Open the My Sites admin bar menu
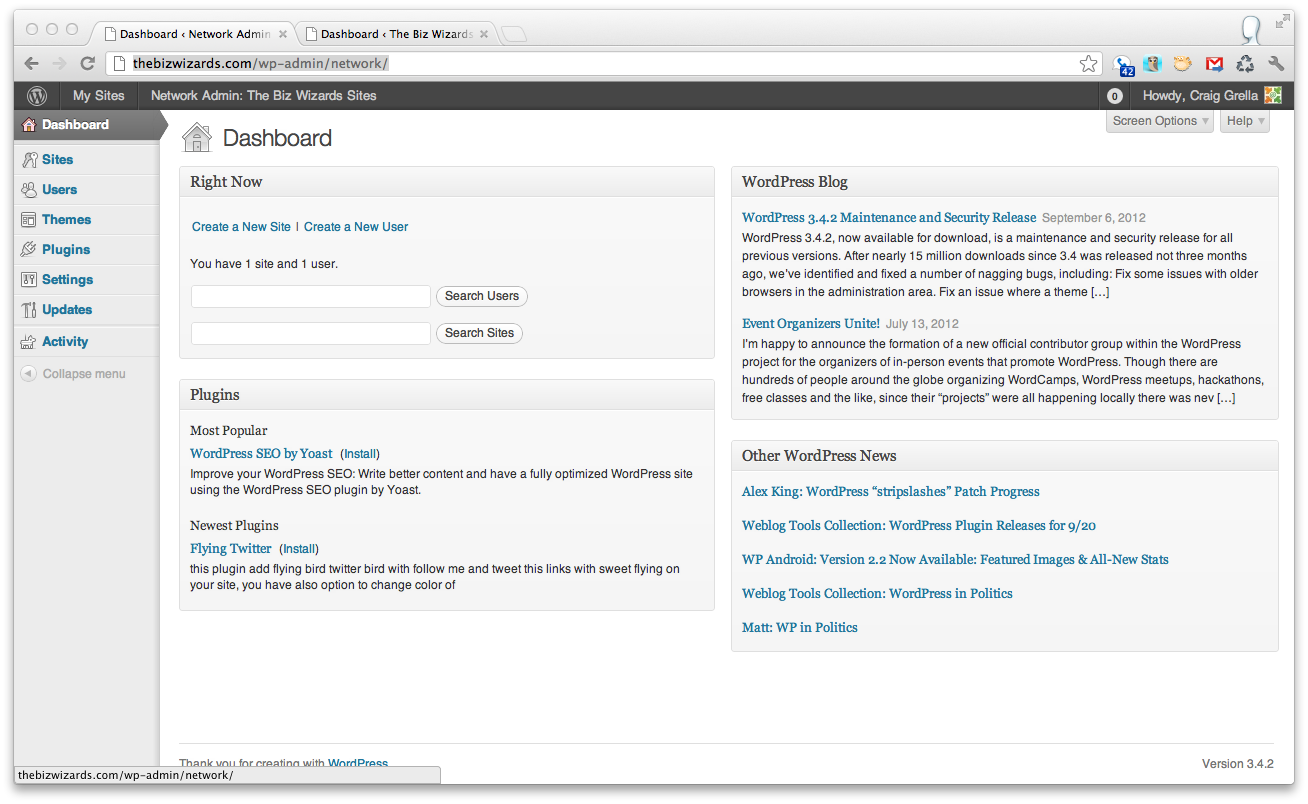Image resolution: width=1308 pixels, height=804 pixels. click(99, 96)
